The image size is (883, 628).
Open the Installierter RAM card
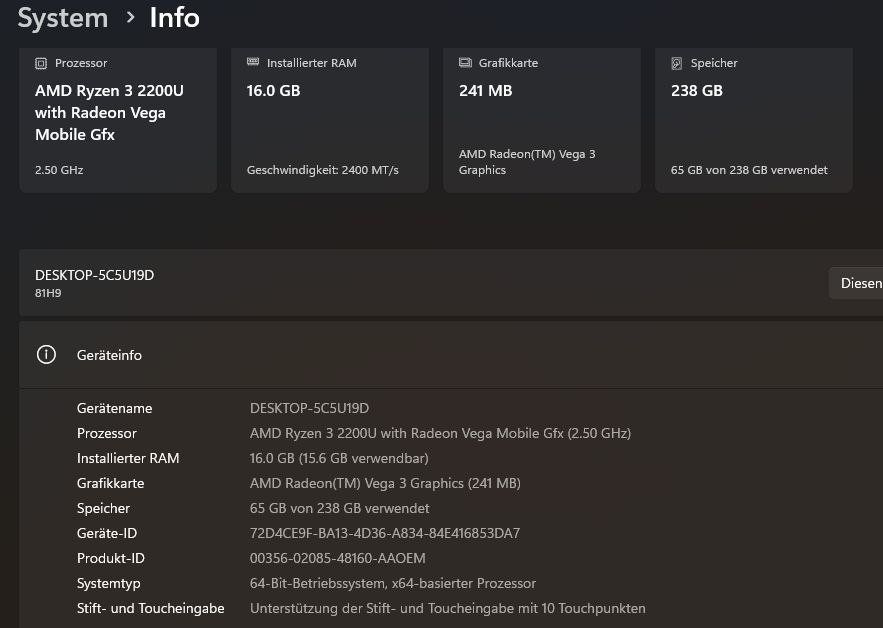point(330,120)
